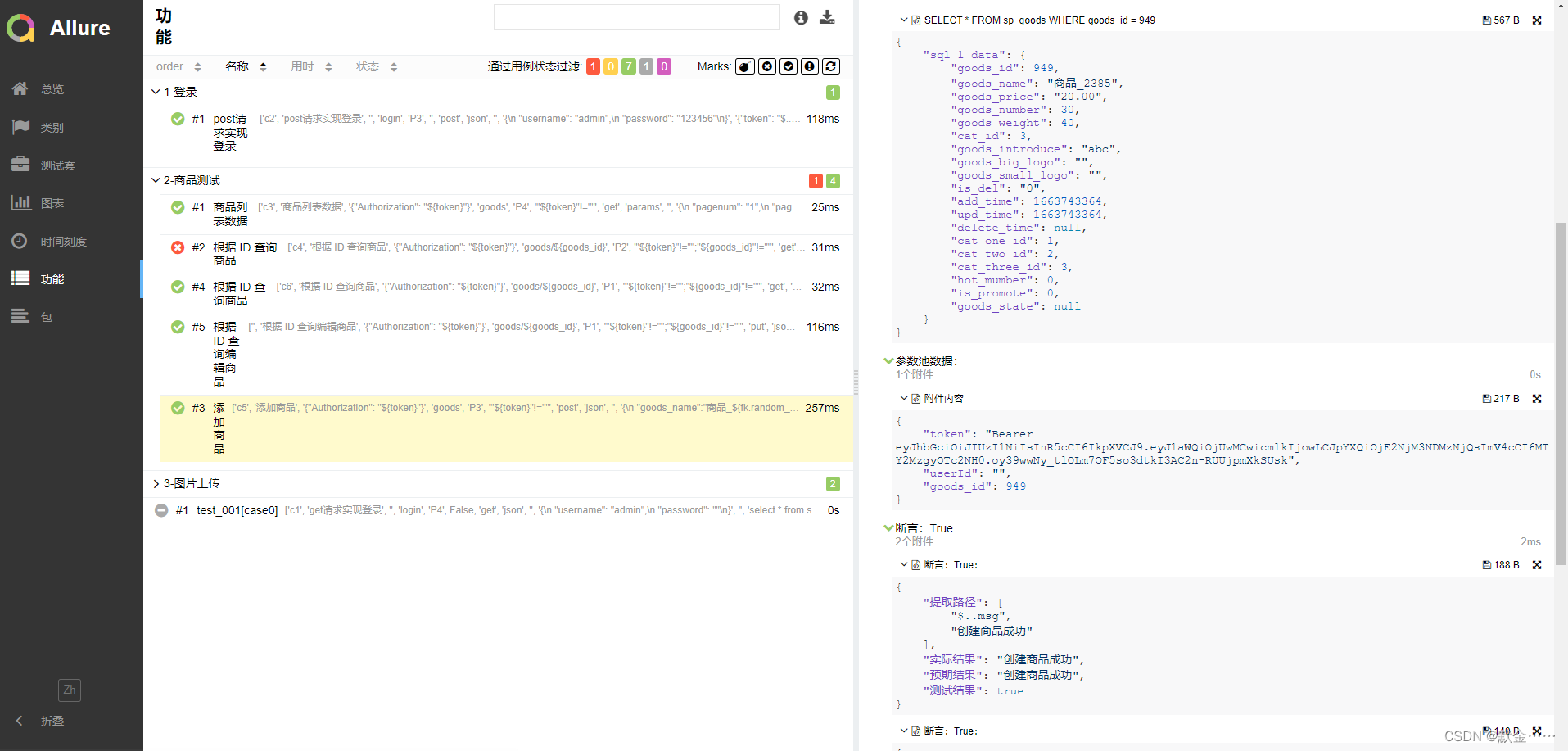Click the Zh language switcher
The width and height of the screenshot is (1568, 751).
coord(70,690)
